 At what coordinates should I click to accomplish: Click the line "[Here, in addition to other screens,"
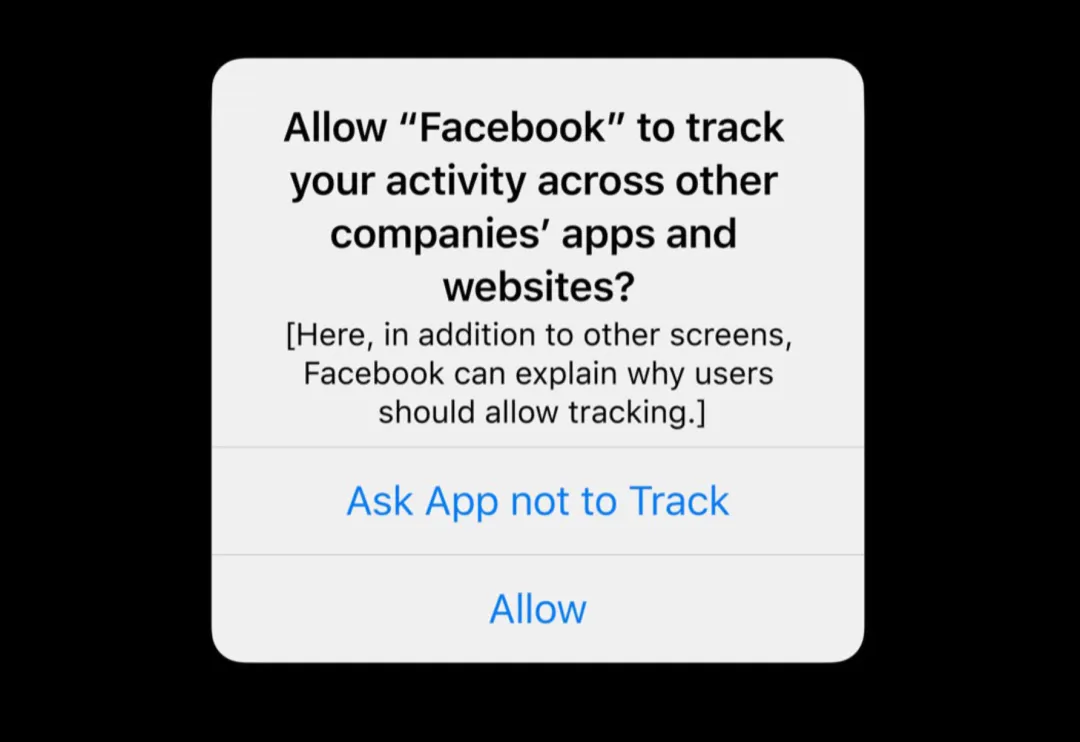539,336
